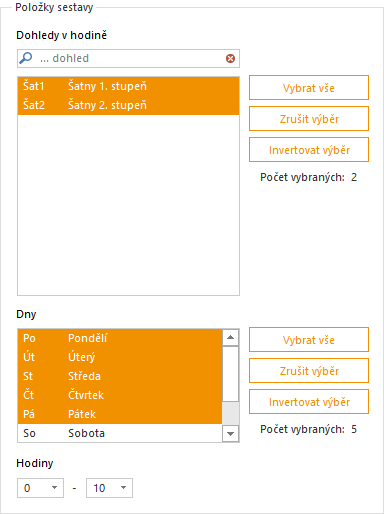This screenshot has height=514, width=384.
Task: Clear the dohled search with red X
Action: pos(230,59)
